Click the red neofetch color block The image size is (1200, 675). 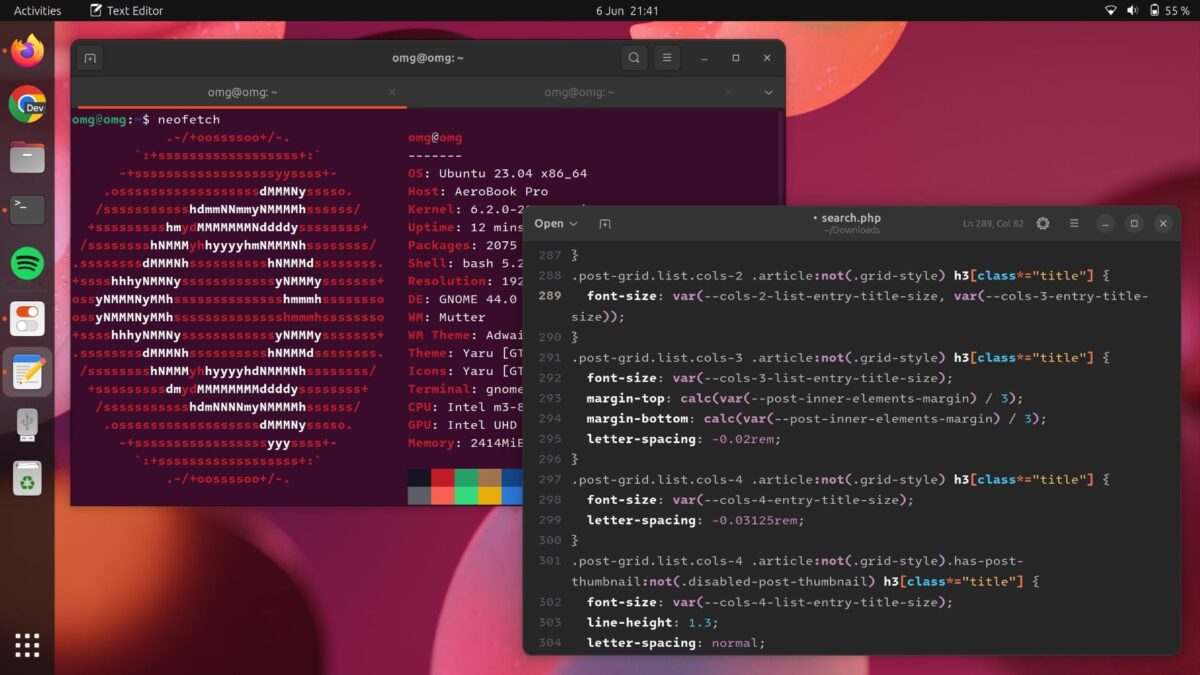(x=443, y=477)
